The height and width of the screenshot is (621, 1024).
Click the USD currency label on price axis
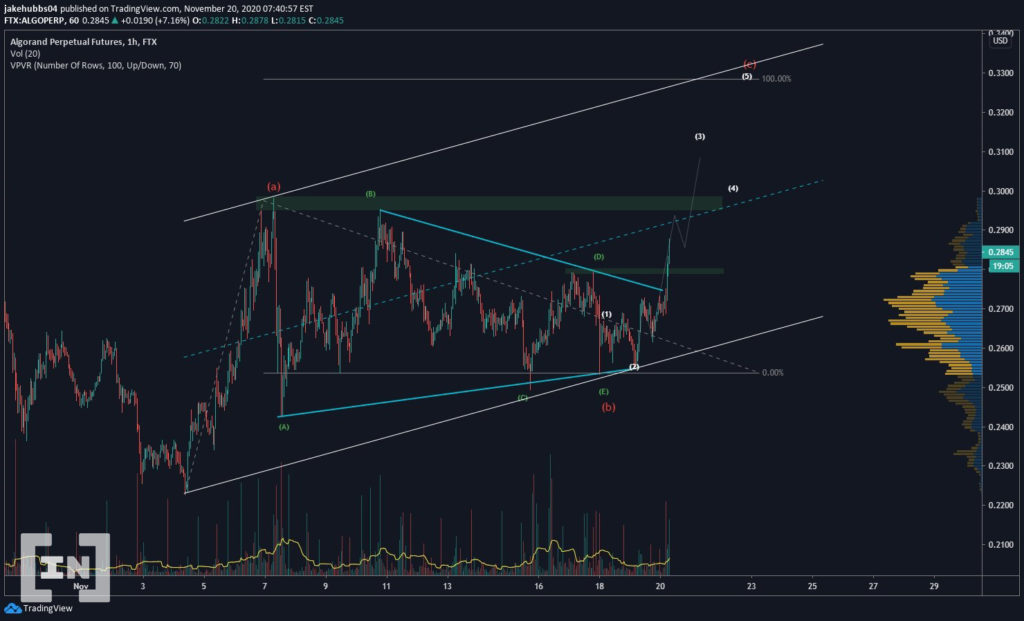point(1000,40)
